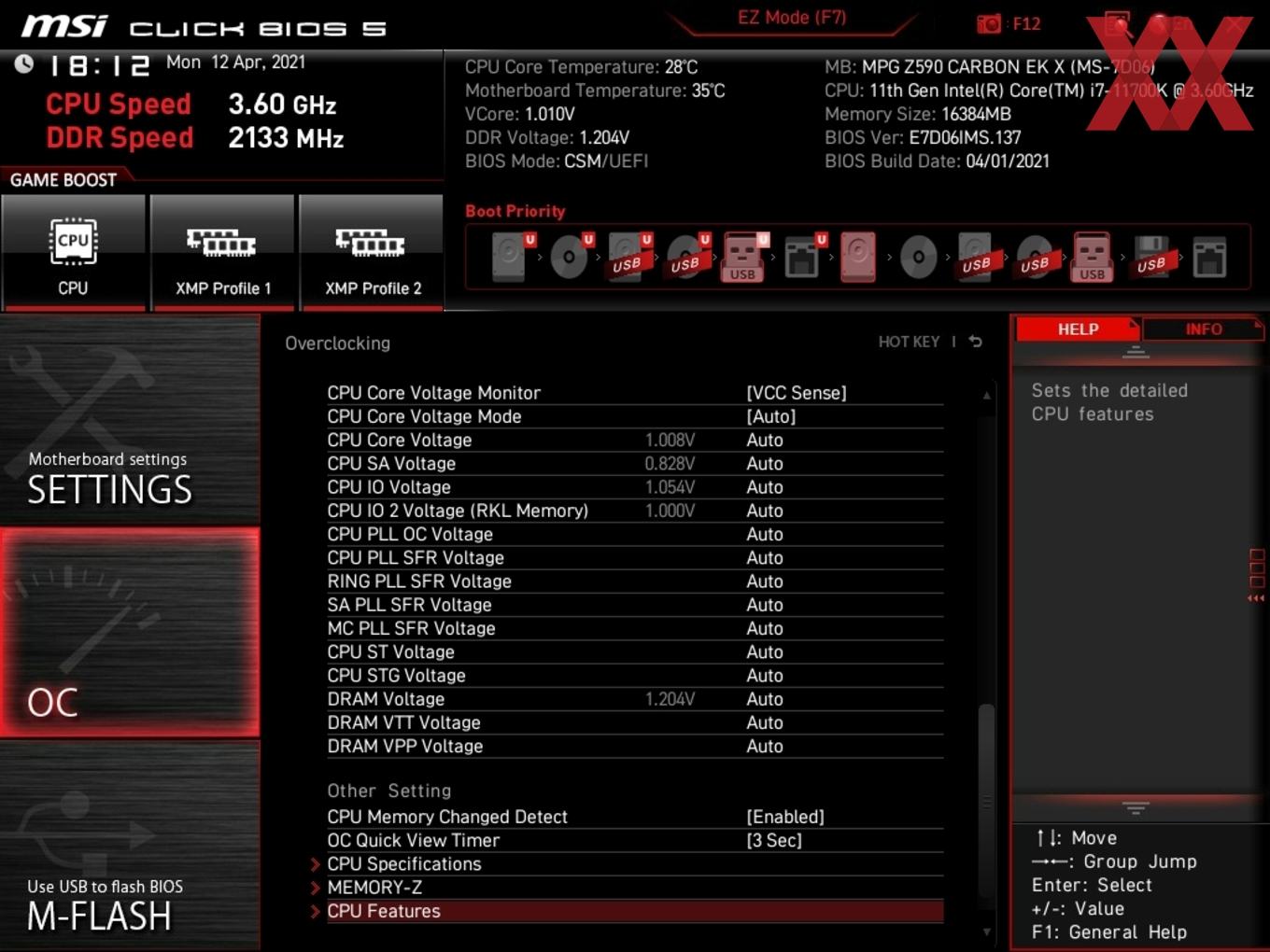The image size is (1270, 952).
Task: Select the legacy optical drive boot icon without U badge
Action: click(919, 257)
